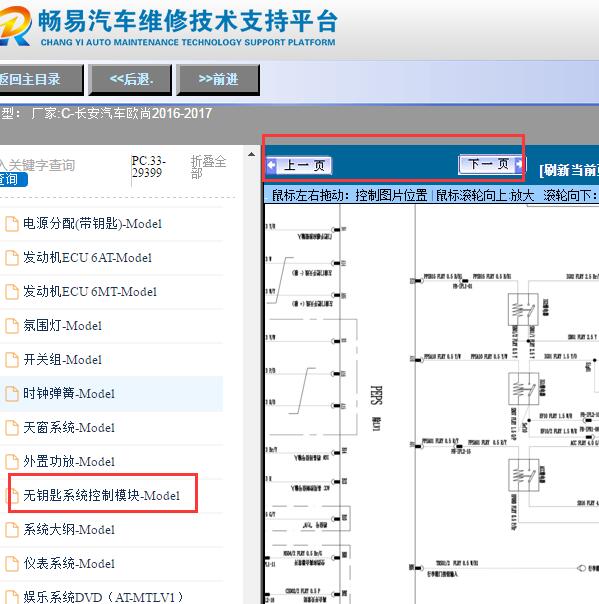The image size is (599, 604).
Task: Click the 厂家:C-长安汽车欧尚2016-2017 text
Action: pos(122,114)
